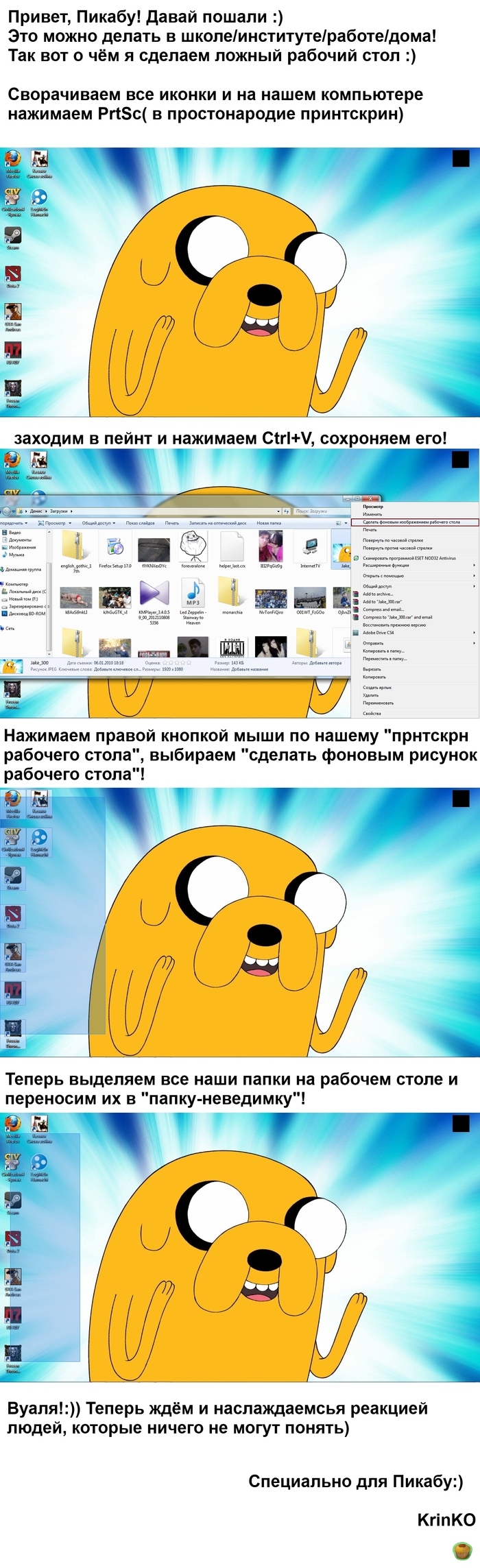Click Новая папка toolbar button

click(x=269, y=523)
